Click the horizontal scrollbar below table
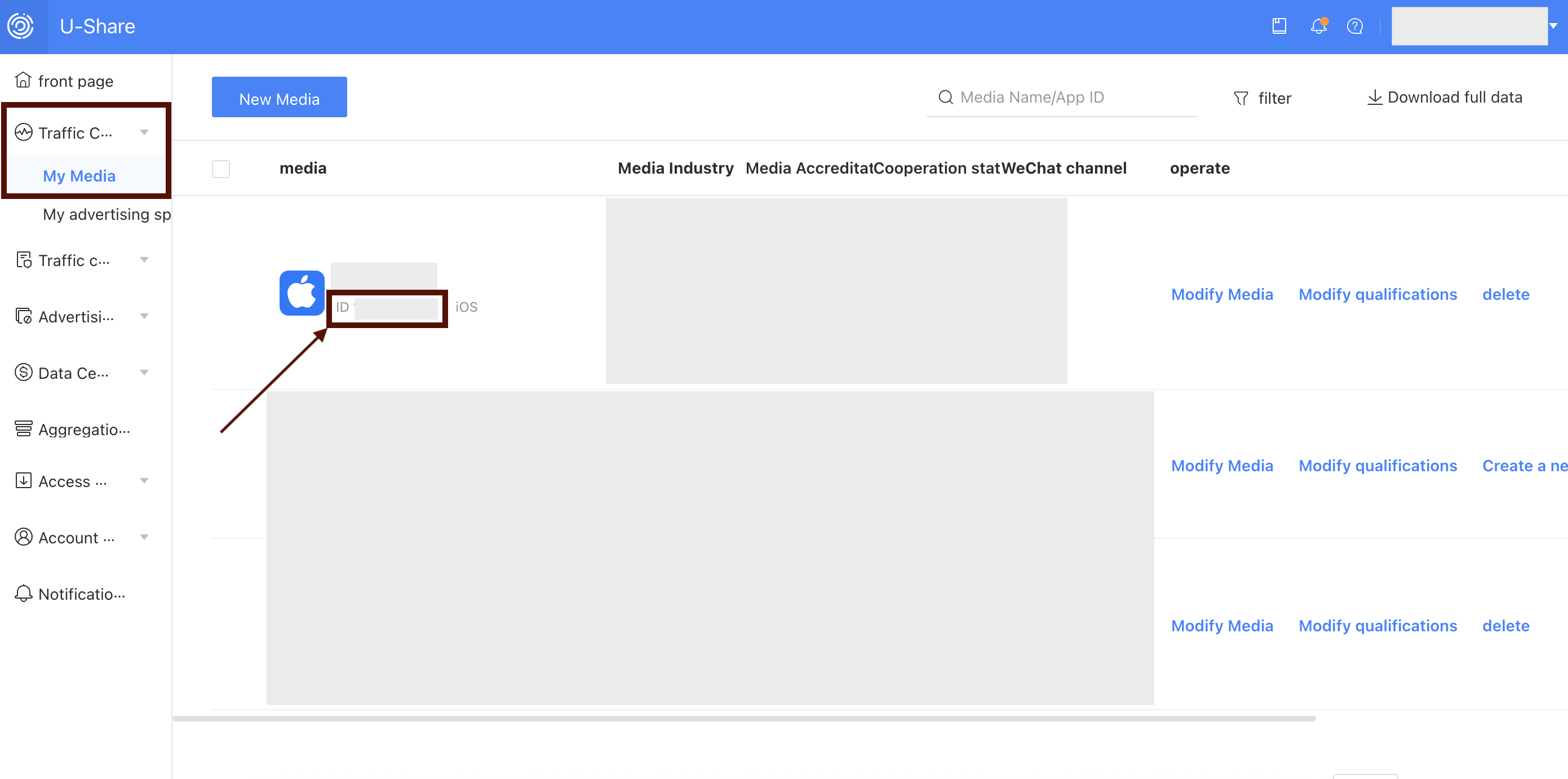1568x779 pixels. click(x=743, y=719)
